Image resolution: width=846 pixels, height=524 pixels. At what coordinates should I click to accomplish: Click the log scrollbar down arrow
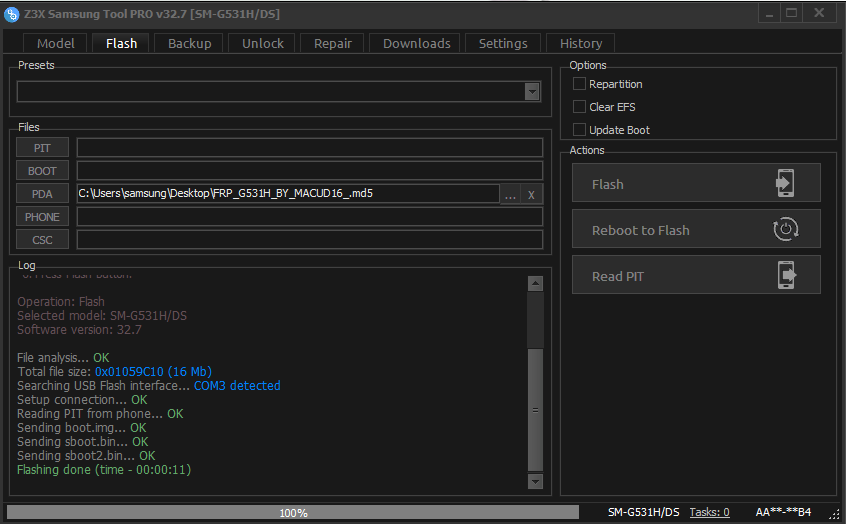535,481
